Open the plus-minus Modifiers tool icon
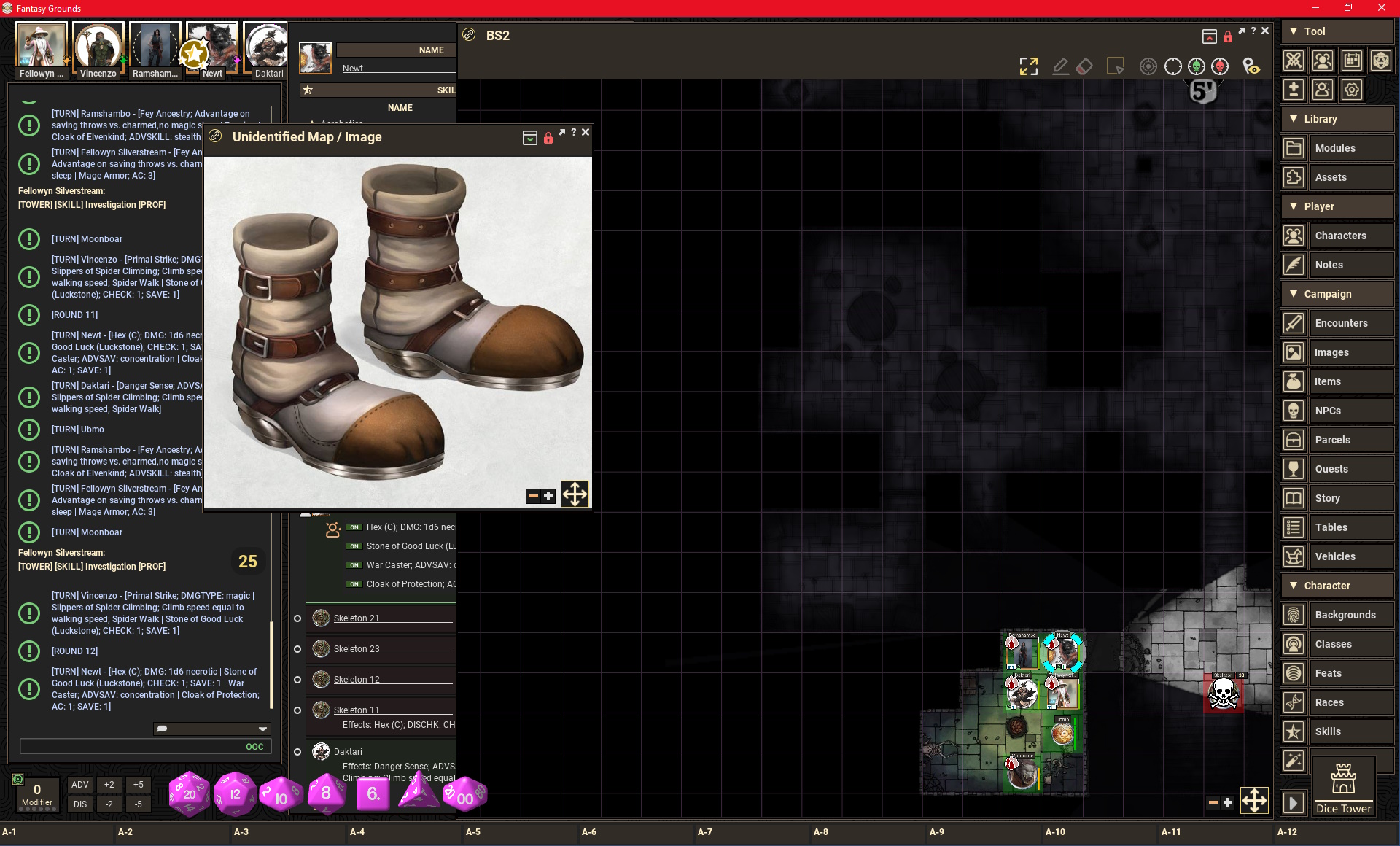This screenshot has height=846, width=1400. (x=1294, y=90)
